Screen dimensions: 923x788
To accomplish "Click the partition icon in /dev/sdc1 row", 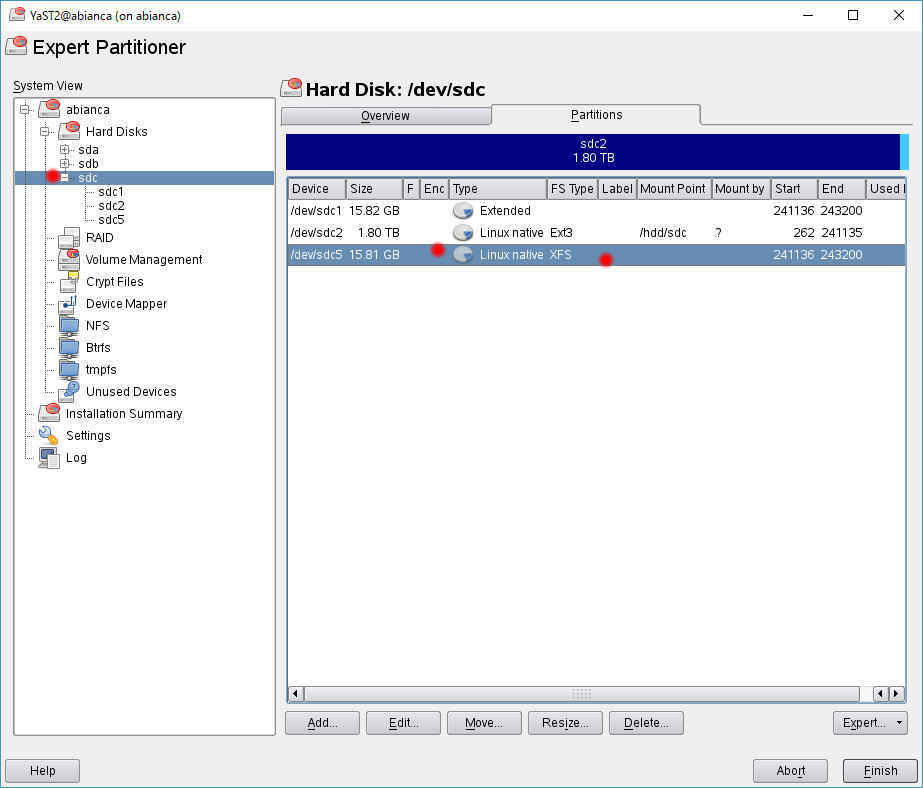I will coord(463,211).
